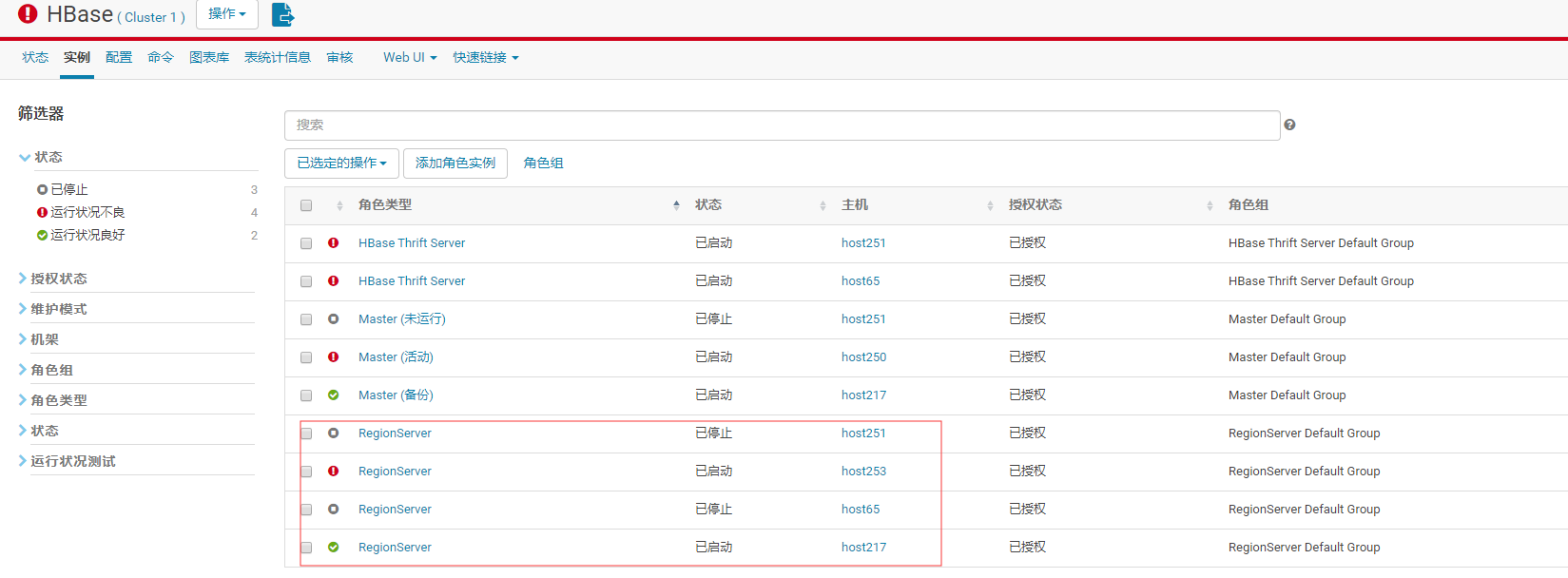Click the bad-health icon for RegionServer host253
Screen dimensions: 1568x578
334,471
